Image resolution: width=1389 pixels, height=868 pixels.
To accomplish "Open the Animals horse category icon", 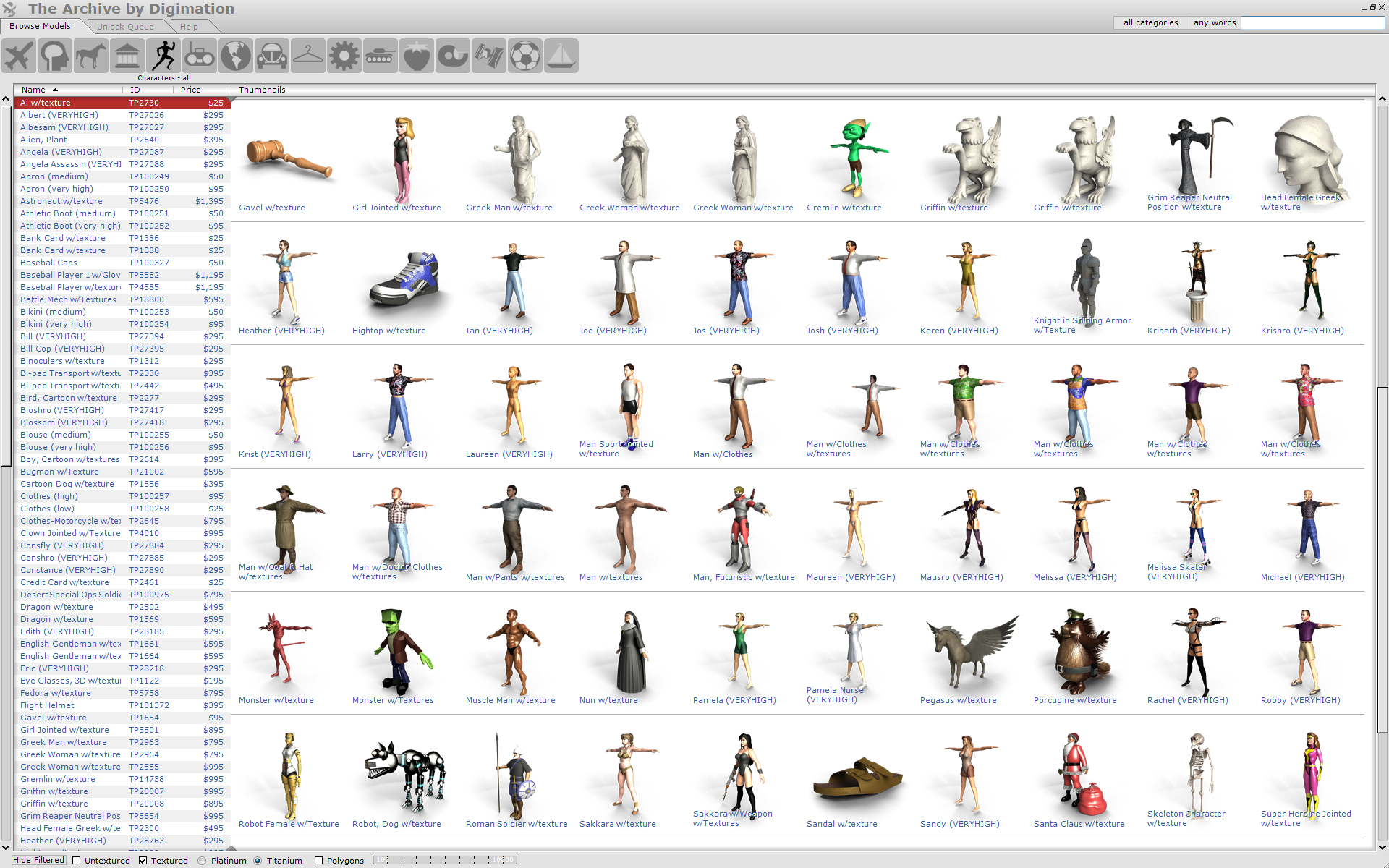I will point(91,56).
